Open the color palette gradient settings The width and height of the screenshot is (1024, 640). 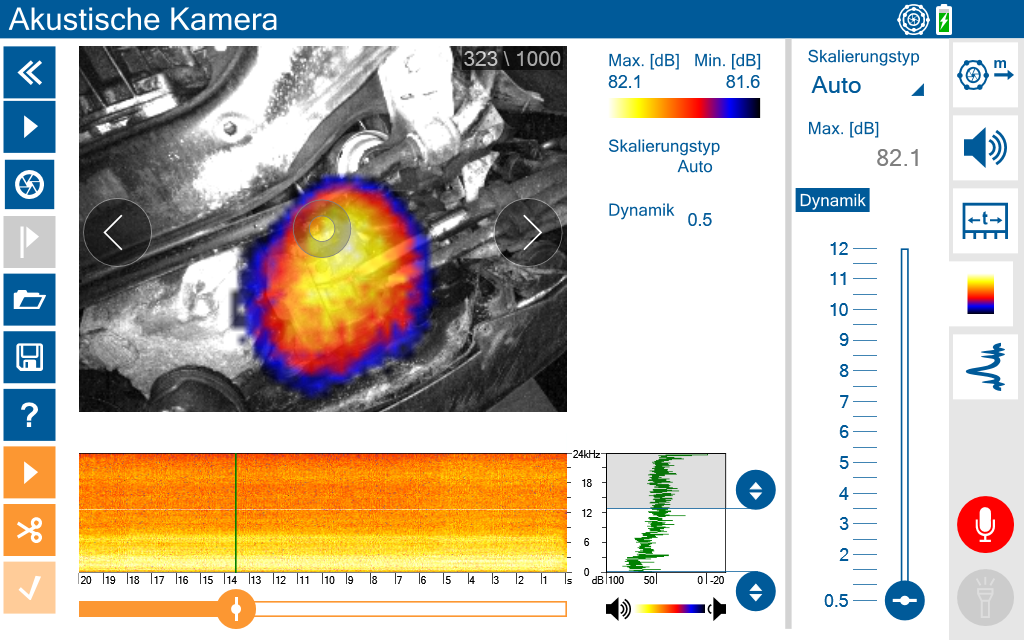(981, 294)
